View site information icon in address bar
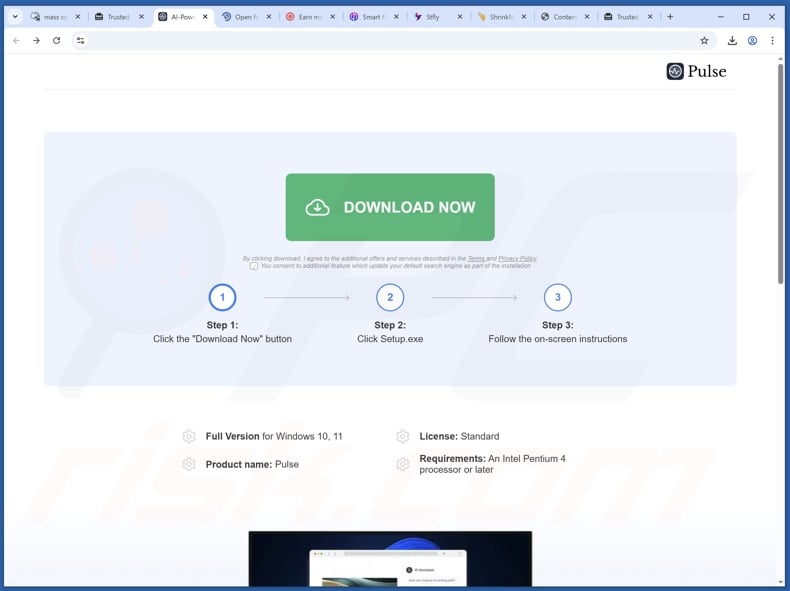790x591 pixels. pyautogui.click(x=80, y=40)
